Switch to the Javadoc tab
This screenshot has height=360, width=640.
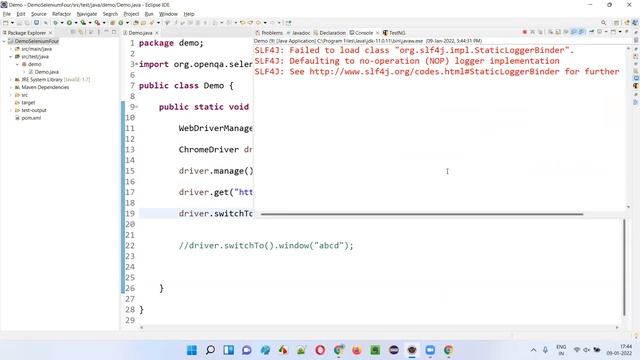[x=298, y=33]
